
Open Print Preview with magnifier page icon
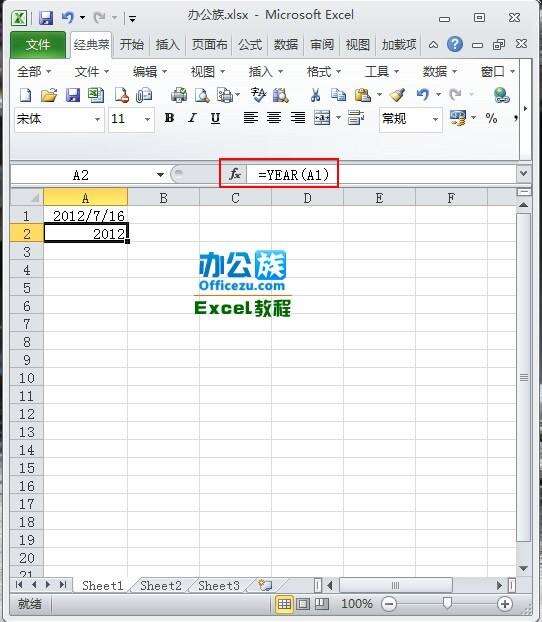pos(202,95)
